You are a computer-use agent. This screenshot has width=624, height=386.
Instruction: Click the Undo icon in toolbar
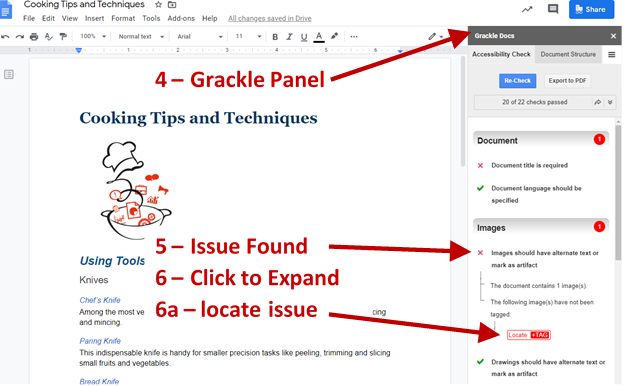click(5, 37)
